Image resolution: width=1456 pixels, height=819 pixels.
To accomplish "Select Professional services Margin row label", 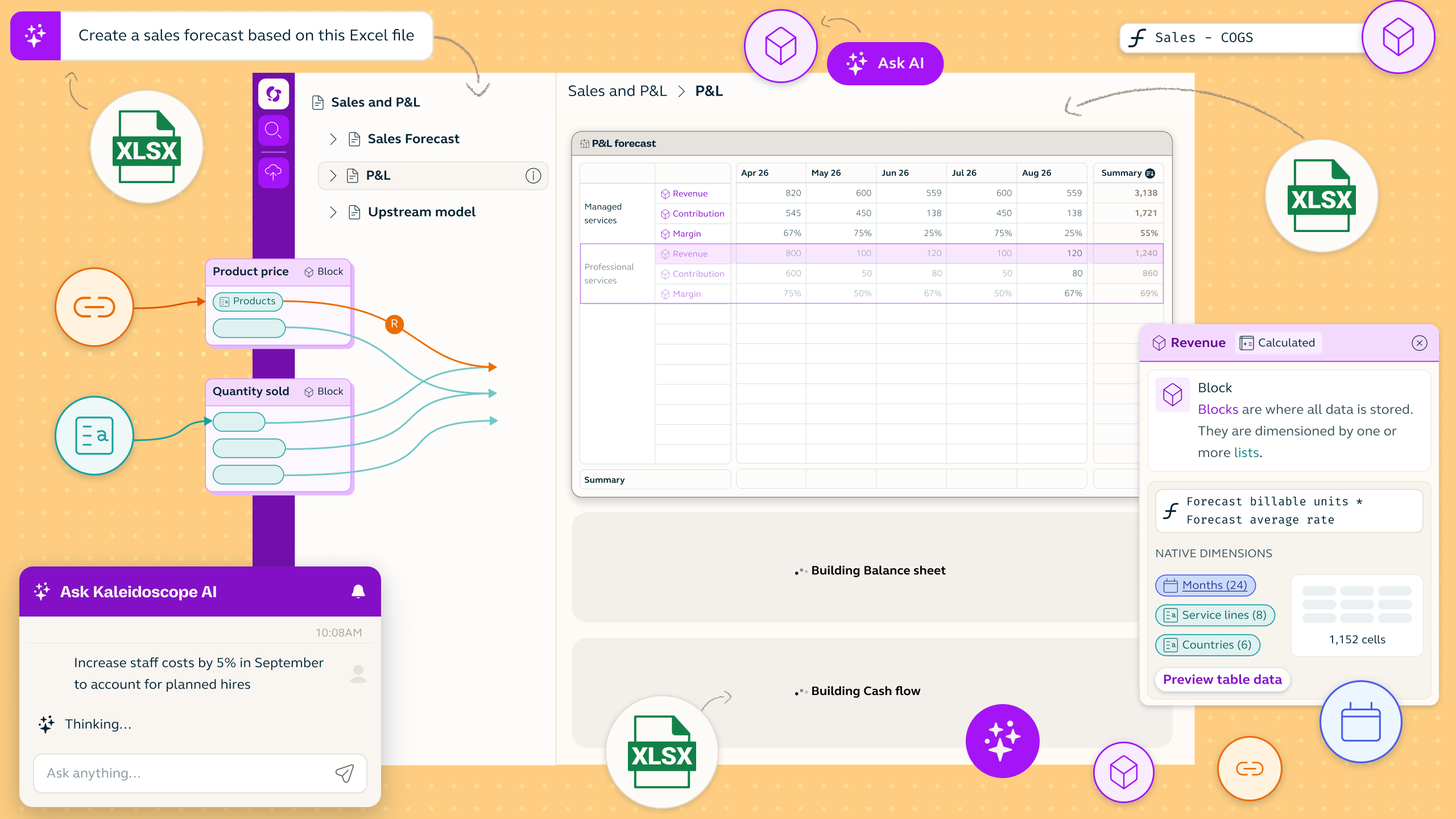I will click(x=692, y=294).
